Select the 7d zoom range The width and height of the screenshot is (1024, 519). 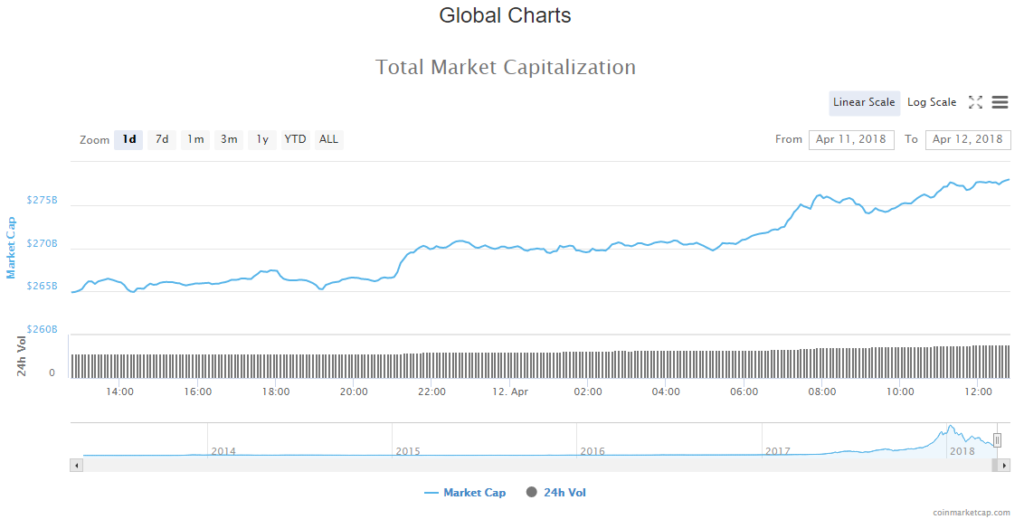click(x=162, y=140)
